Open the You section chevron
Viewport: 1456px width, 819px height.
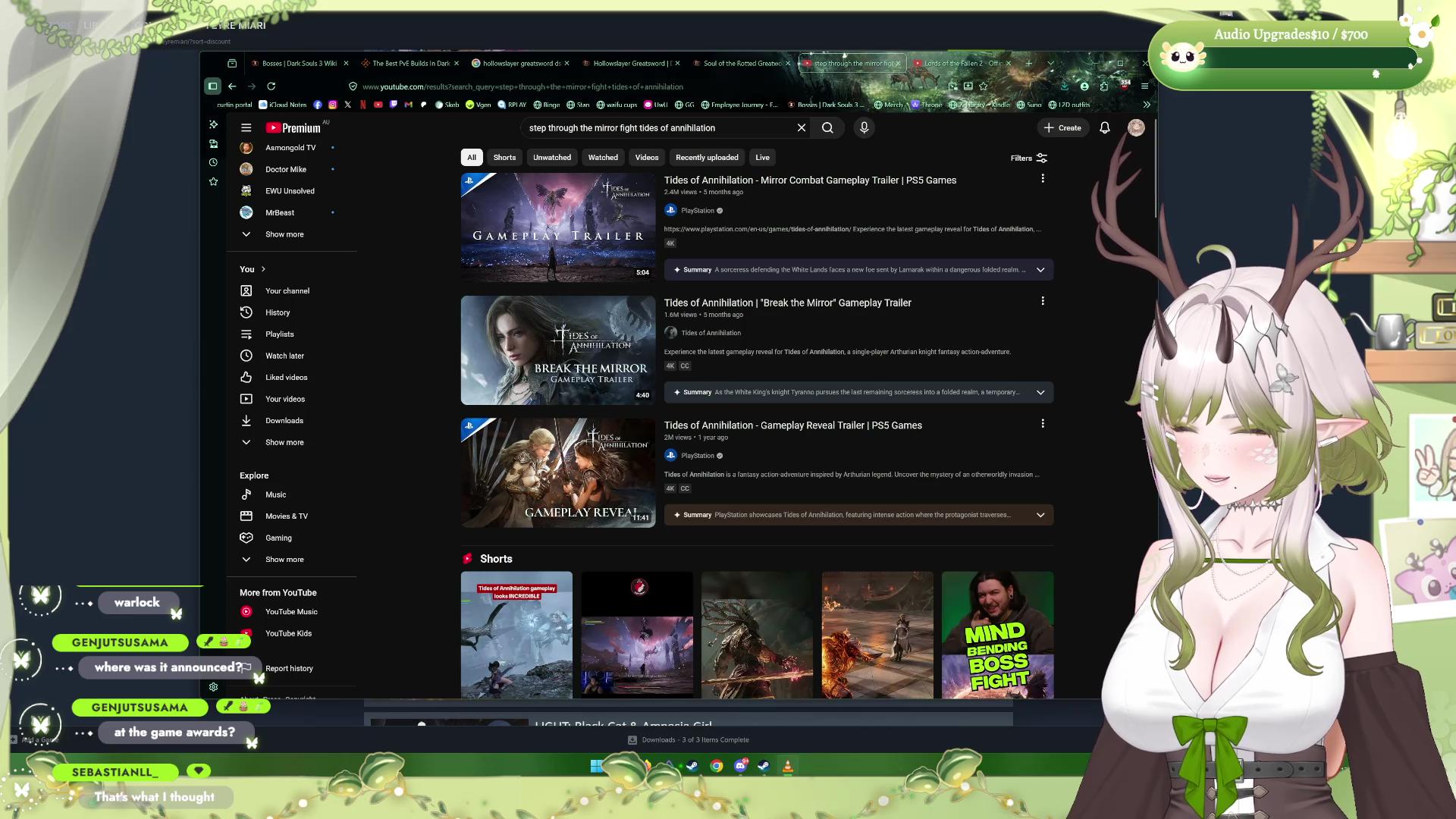coord(263,269)
